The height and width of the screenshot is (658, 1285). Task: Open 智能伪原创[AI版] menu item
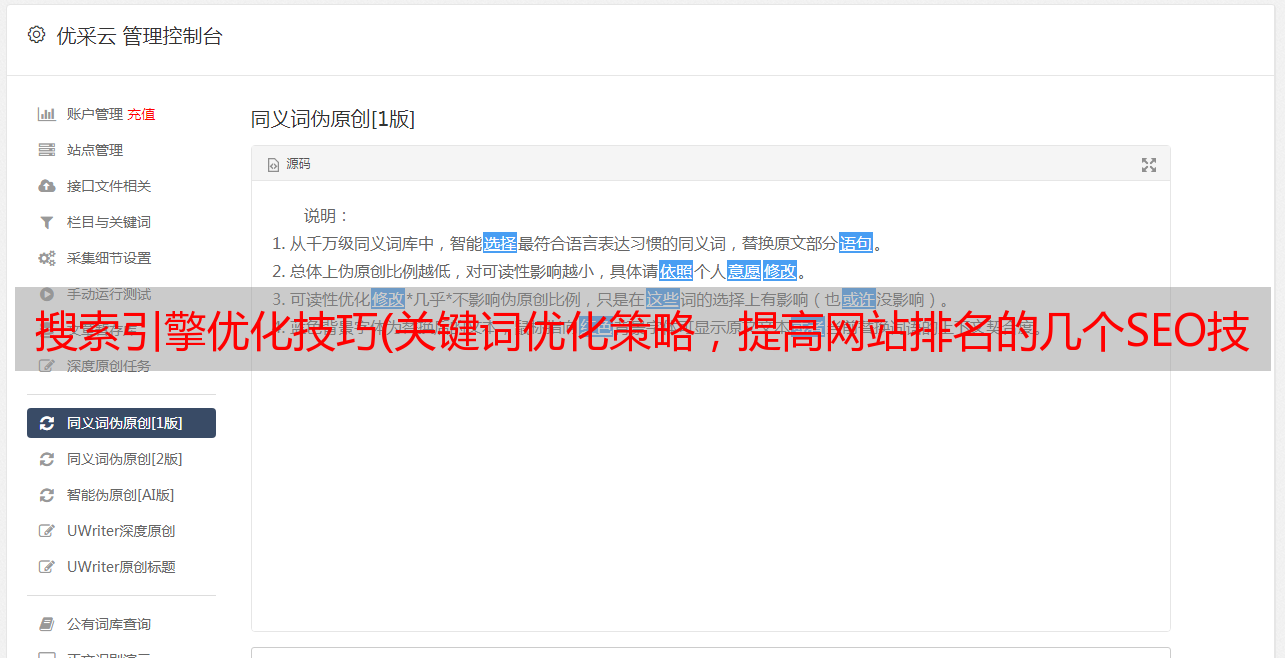click(121, 495)
